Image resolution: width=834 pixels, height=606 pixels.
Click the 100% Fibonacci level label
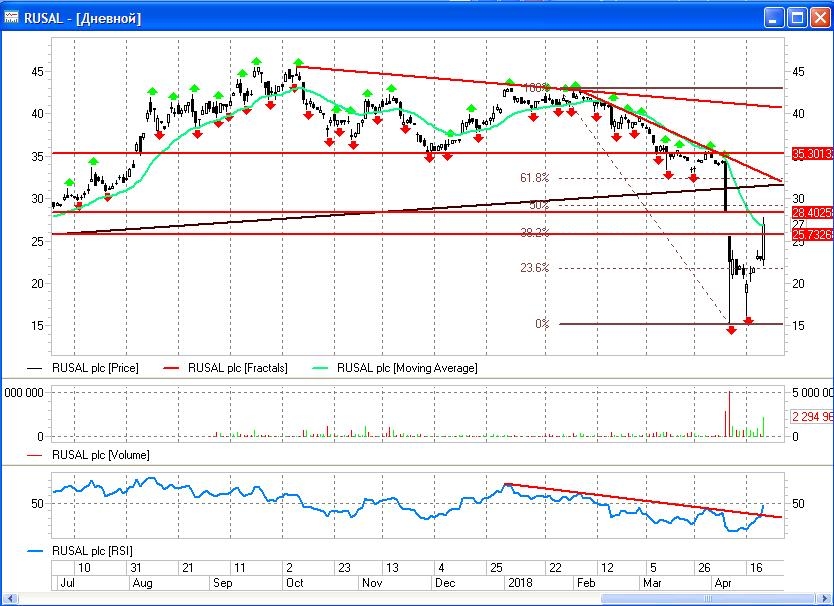tap(536, 88)
